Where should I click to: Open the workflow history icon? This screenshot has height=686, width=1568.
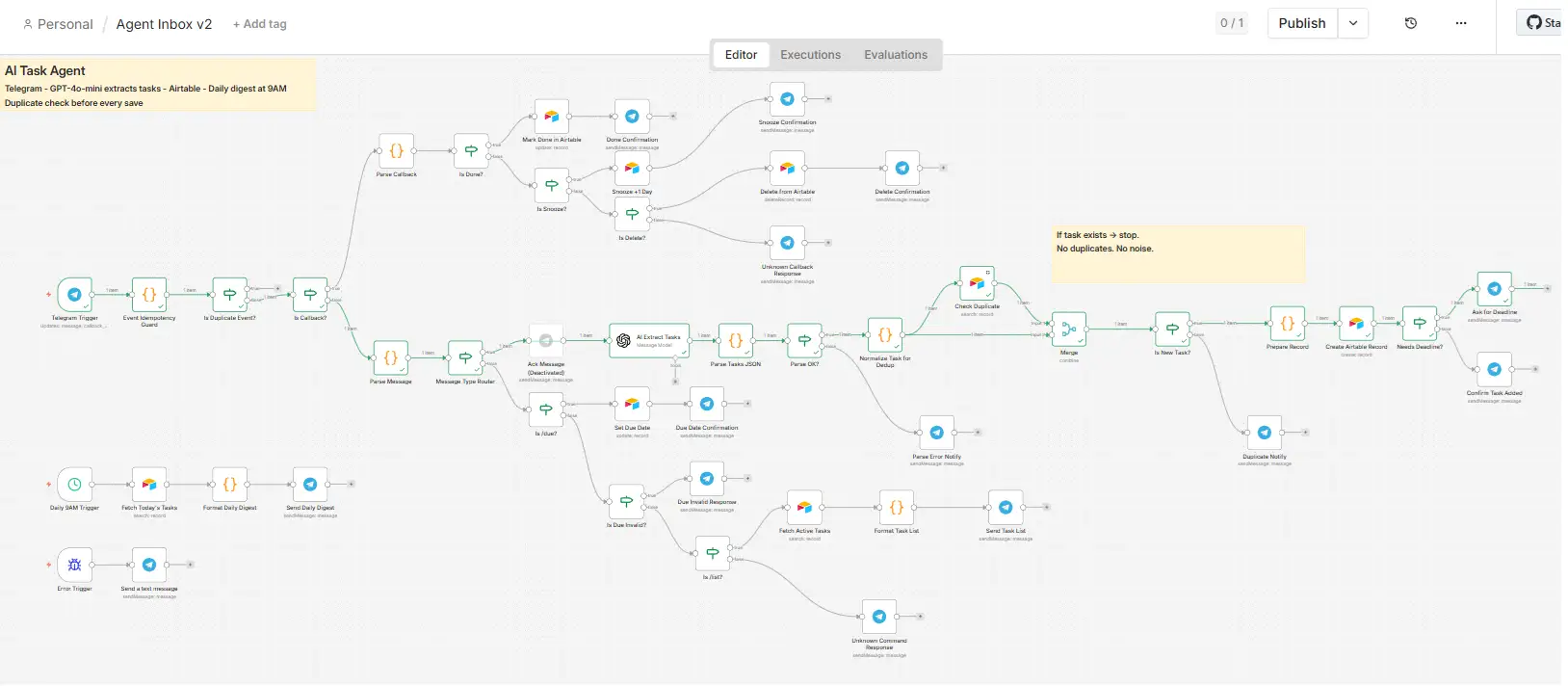(x=1411, y=23)
